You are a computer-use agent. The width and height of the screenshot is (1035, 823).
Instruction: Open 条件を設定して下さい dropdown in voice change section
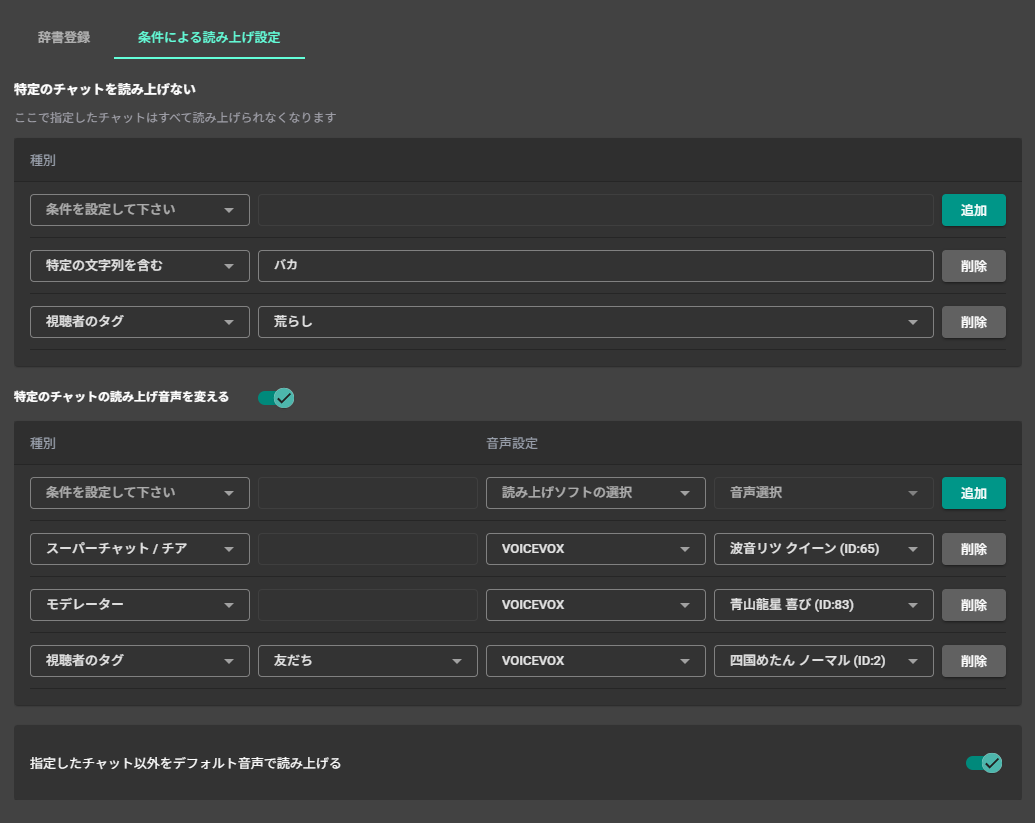coord(140,493)
